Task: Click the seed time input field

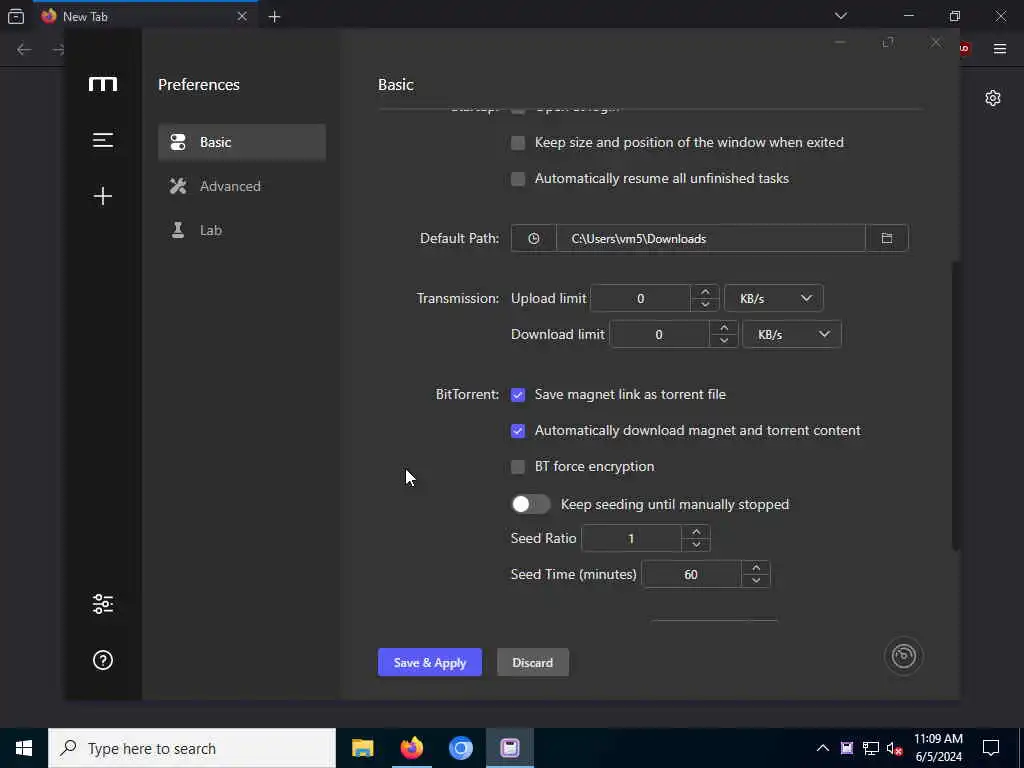Action: [692, 575]
